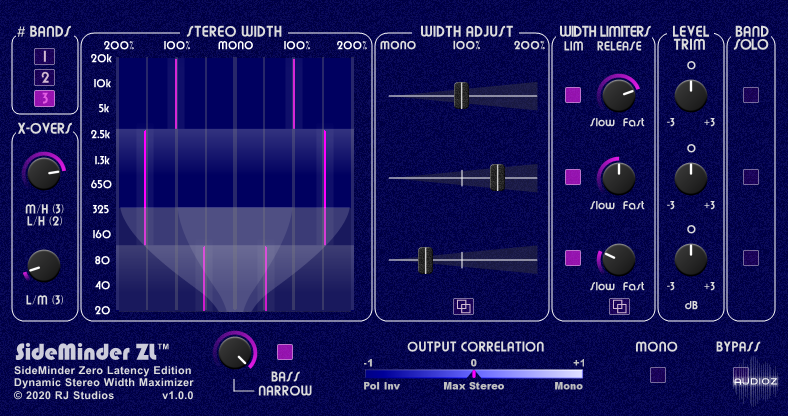
Task: Toggle the low band width limiter
Action: point(573,258)
